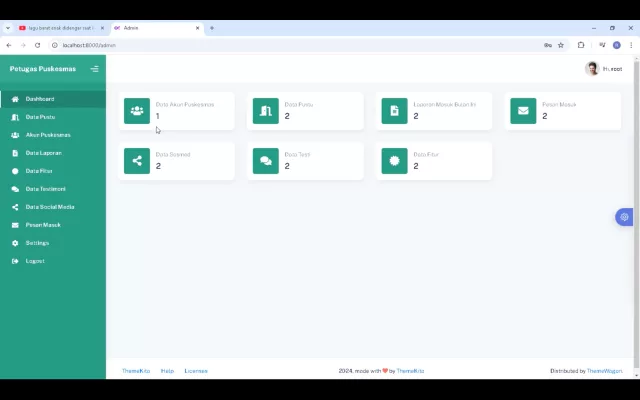Click the Data Testi card chat icon

(x=266, y=161)
